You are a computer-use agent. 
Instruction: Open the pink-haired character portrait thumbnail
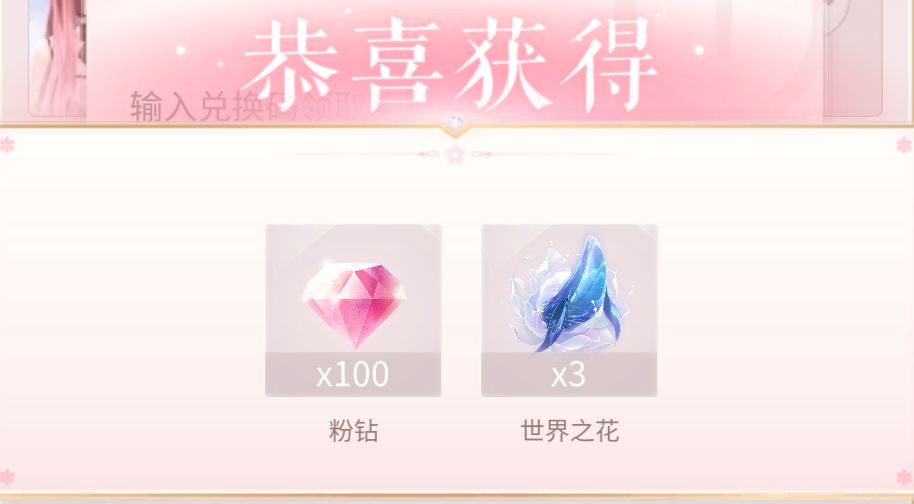click(57, 58)
